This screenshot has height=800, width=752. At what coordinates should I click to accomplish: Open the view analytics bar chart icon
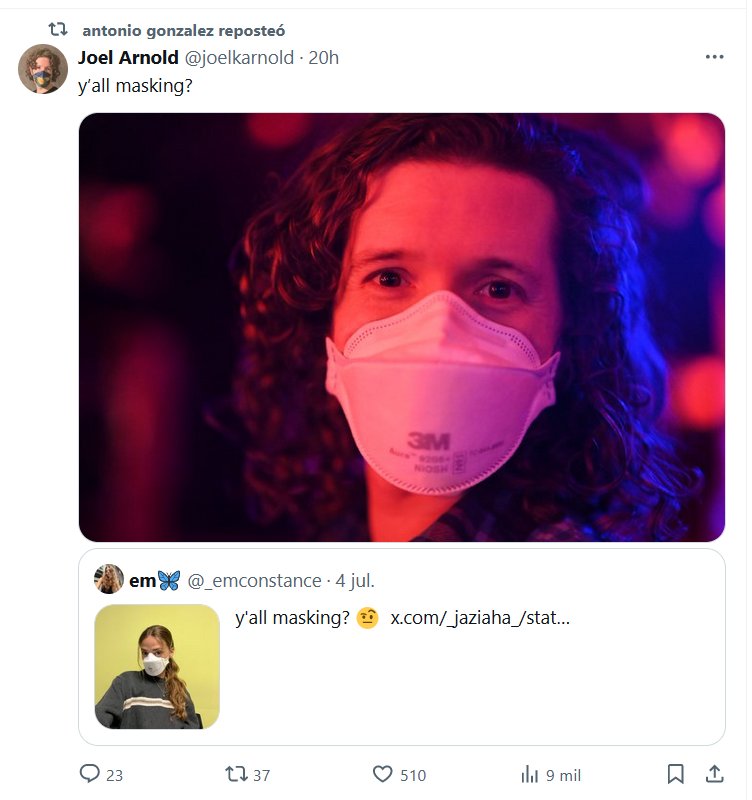(x=530, y=774)
